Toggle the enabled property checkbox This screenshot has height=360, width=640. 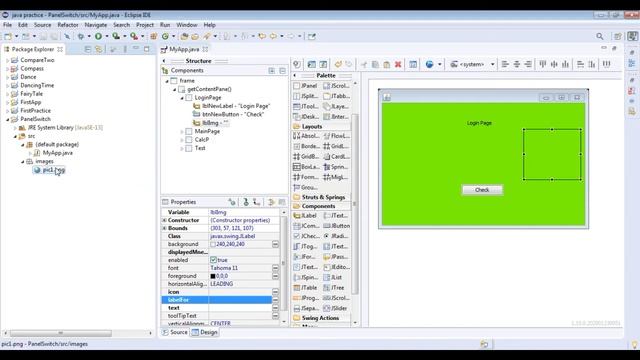click(213, 260)
